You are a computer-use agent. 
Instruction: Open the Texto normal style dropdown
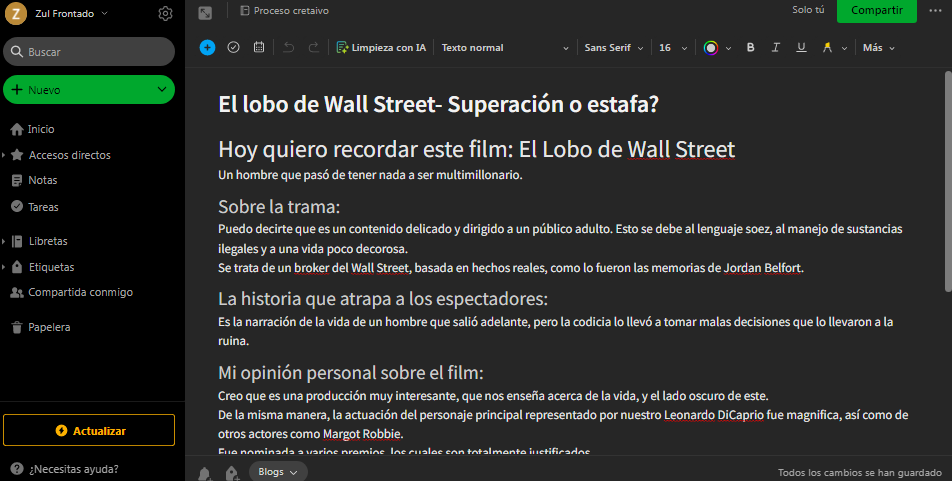click(x=505, y=47)
